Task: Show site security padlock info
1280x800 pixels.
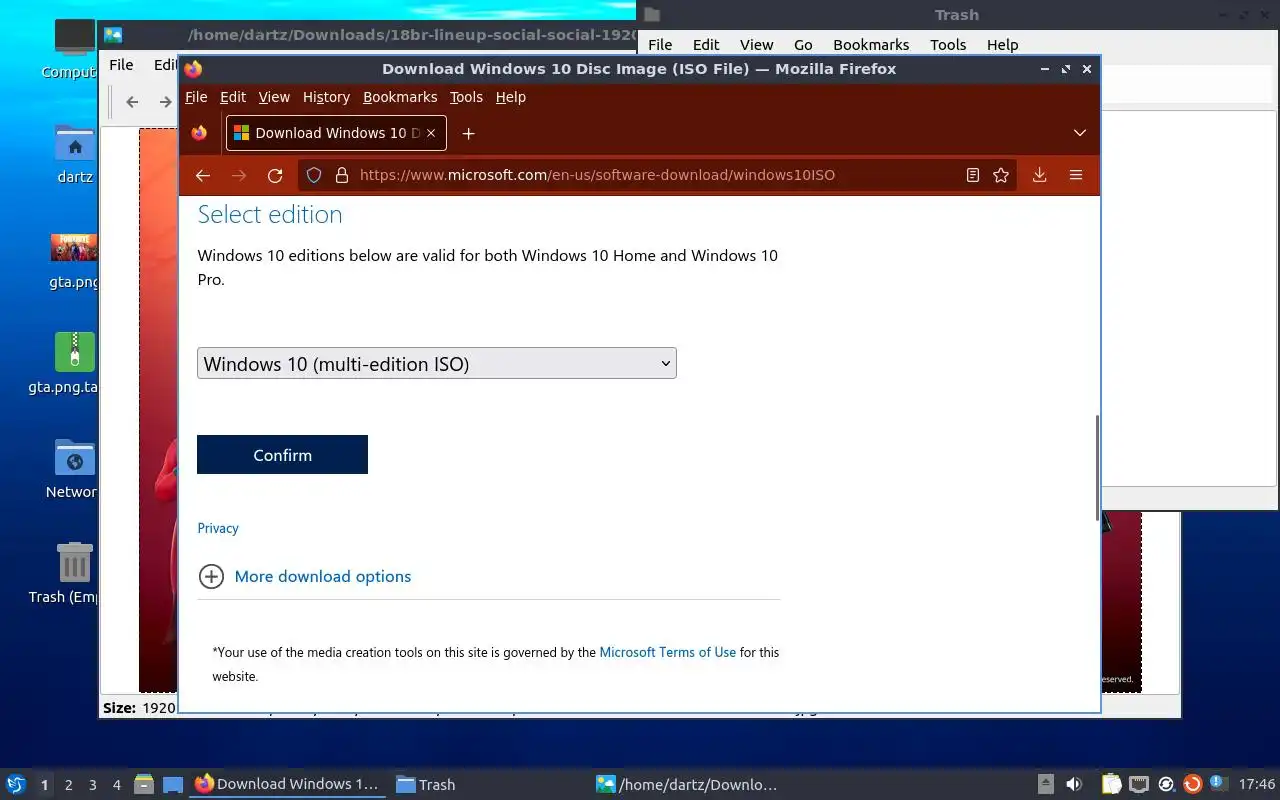Action: (x=342, y=175)
